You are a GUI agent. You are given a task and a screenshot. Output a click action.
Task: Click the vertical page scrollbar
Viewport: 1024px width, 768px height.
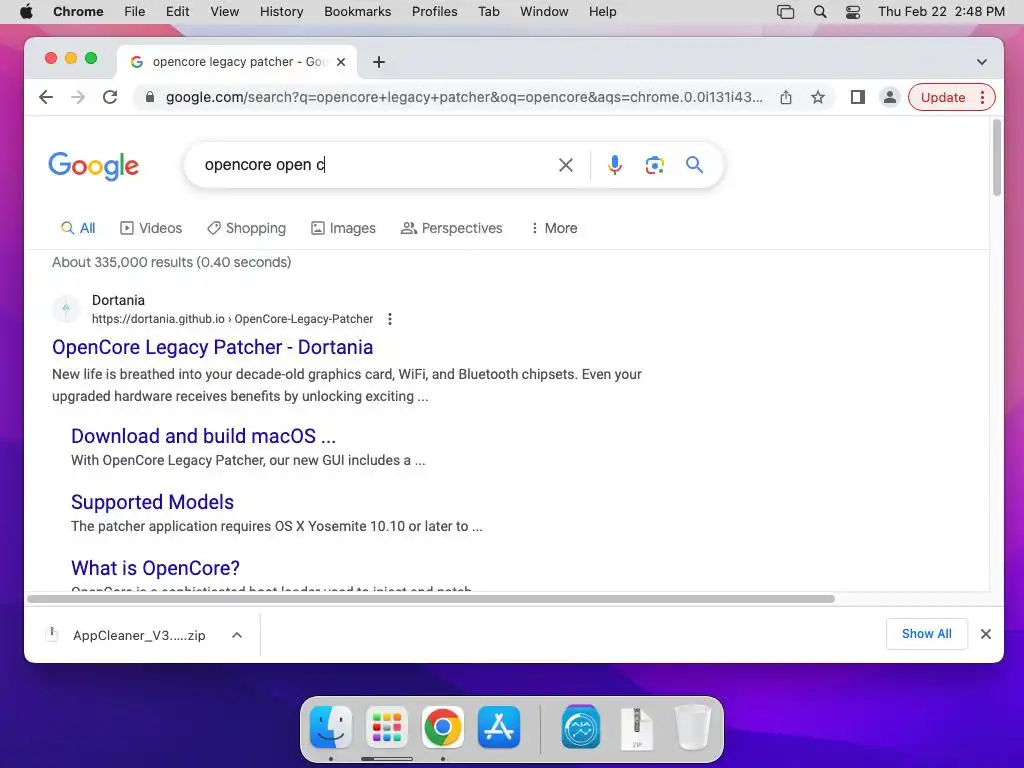[997, 158]
